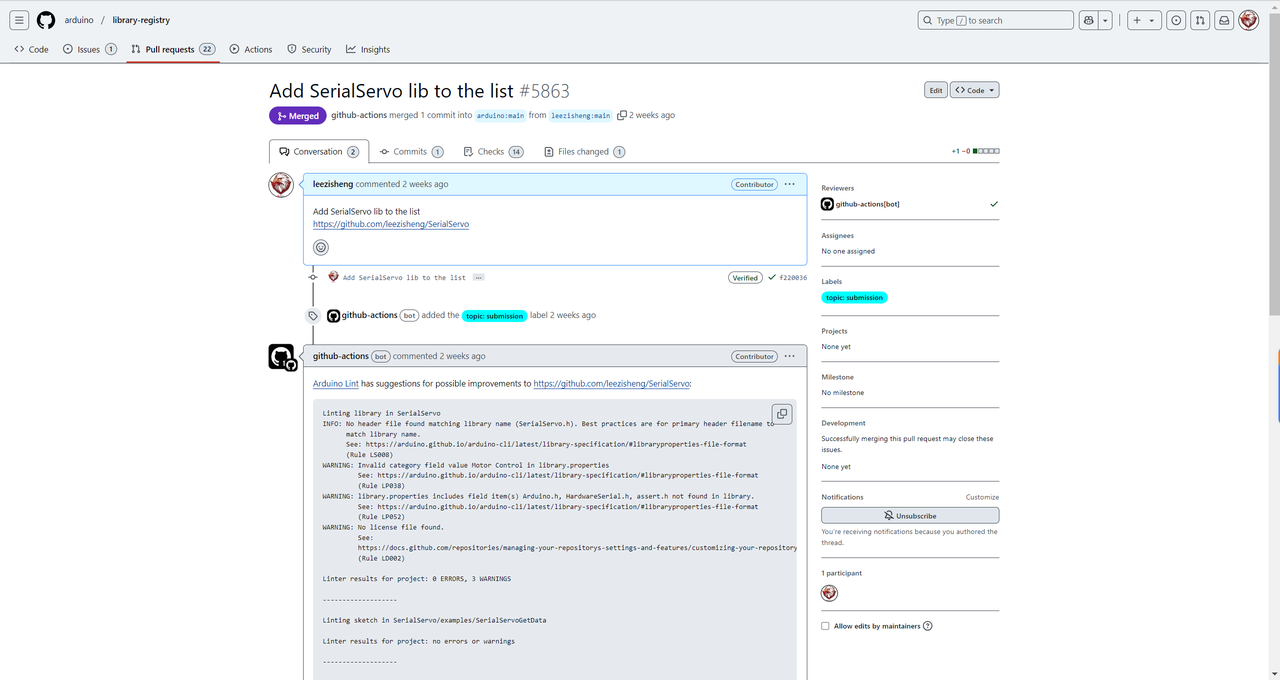Copy the Arduino Lint output code block
The image size is (1280, 680).
(782, 414)
